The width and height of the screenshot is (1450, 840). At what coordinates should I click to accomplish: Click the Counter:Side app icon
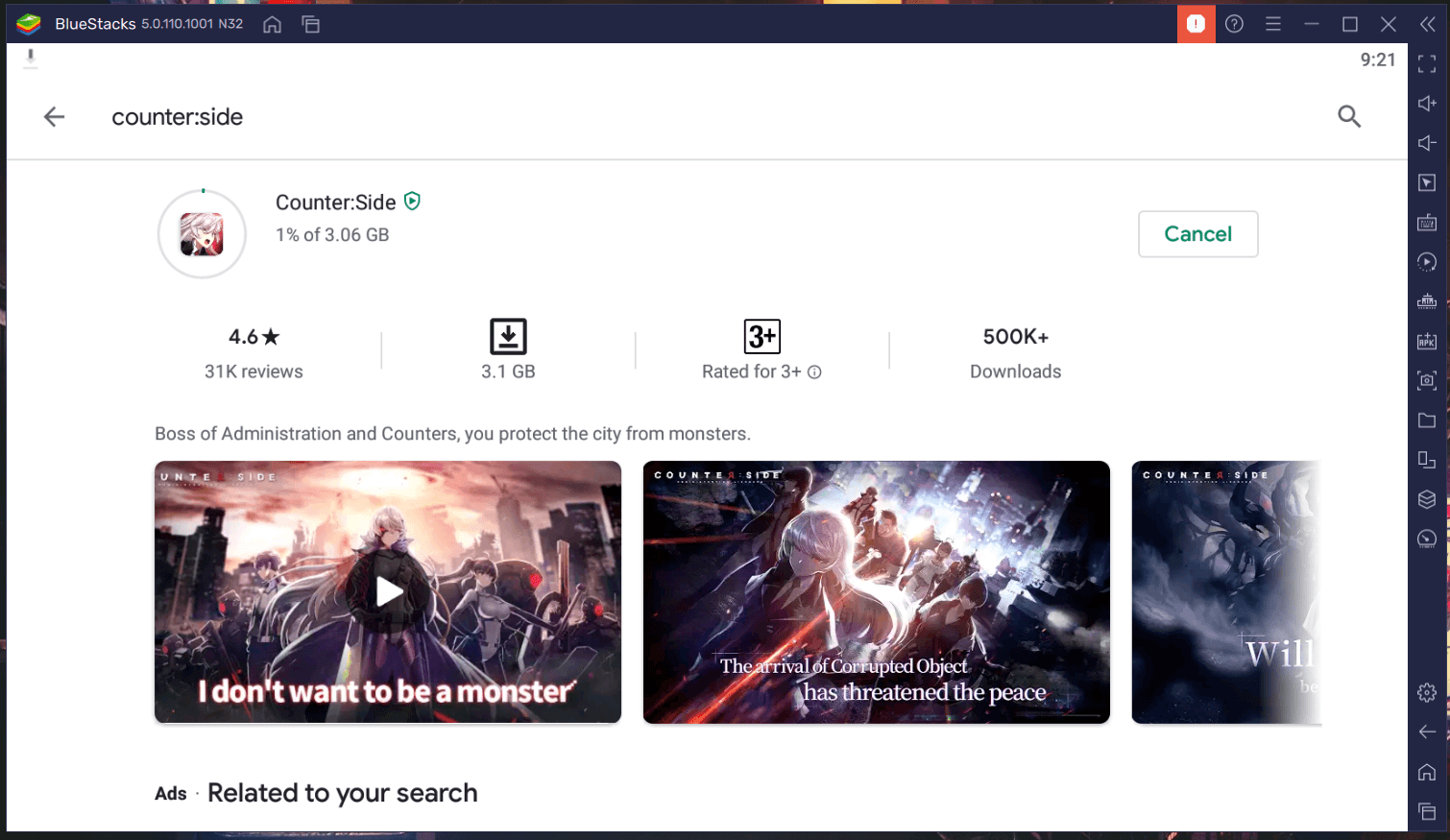pyautogui.click(x=202, y=234)
